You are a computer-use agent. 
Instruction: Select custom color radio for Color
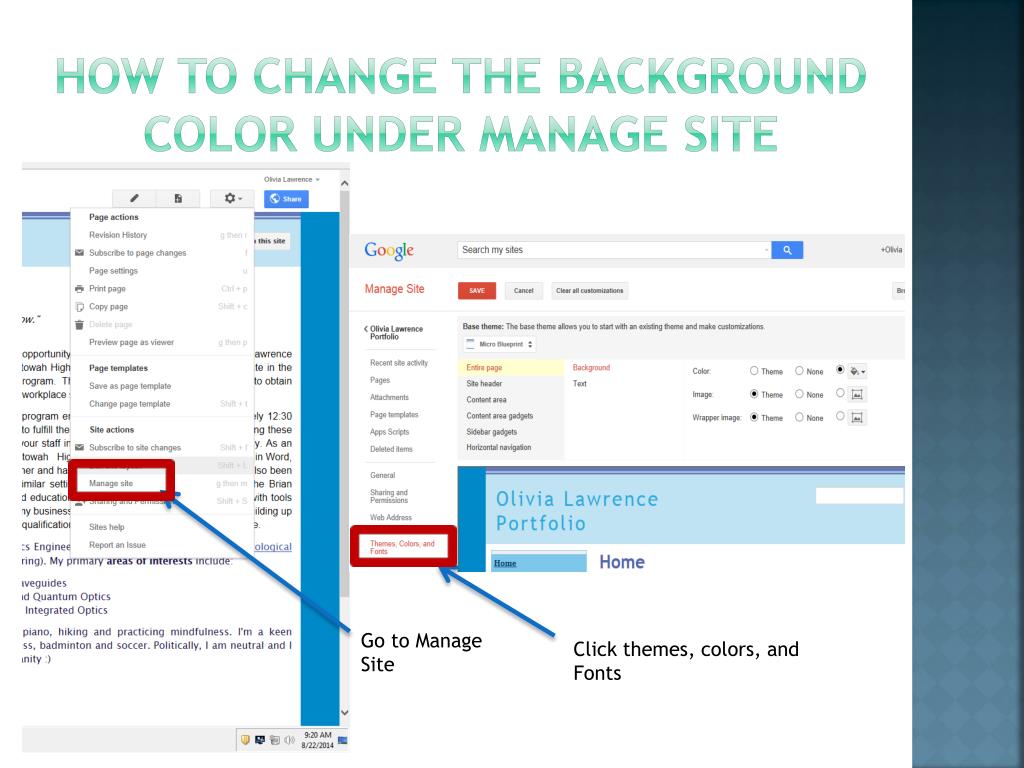[840, 370]
